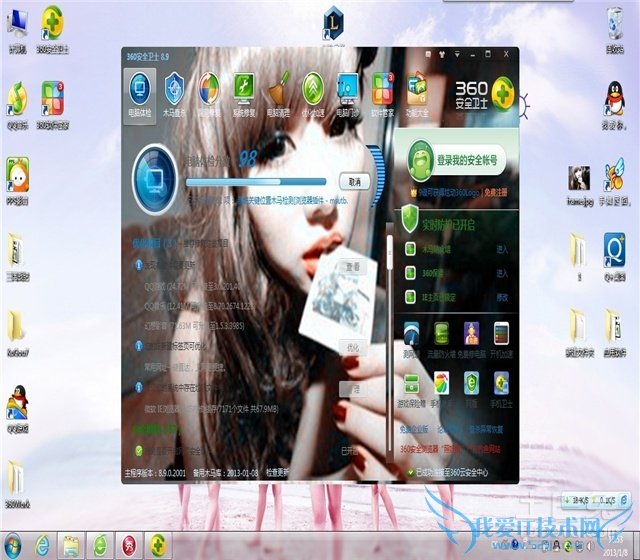This screenshot has width=640, height=560.
Task: Open the 电脑门诊 stethoscope icon
Action: [348, 96]
